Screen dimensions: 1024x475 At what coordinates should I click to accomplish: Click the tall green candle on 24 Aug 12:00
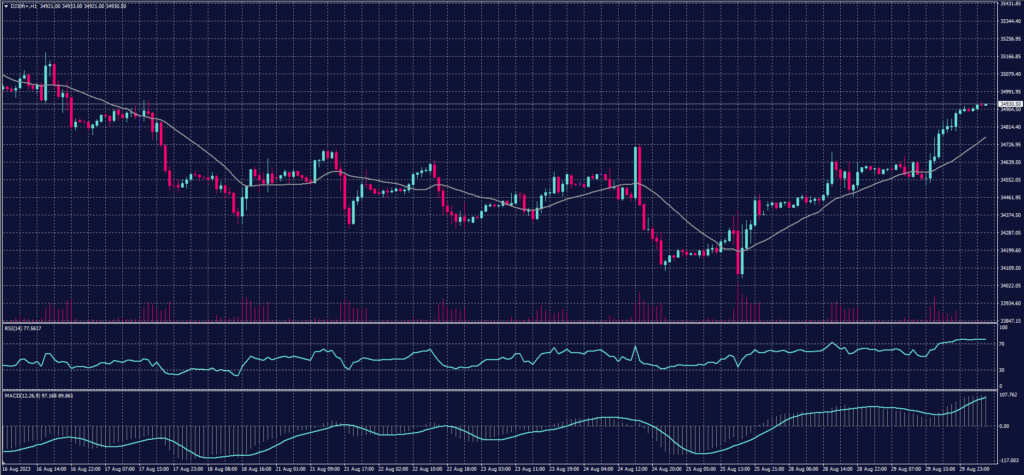point(637,170)
